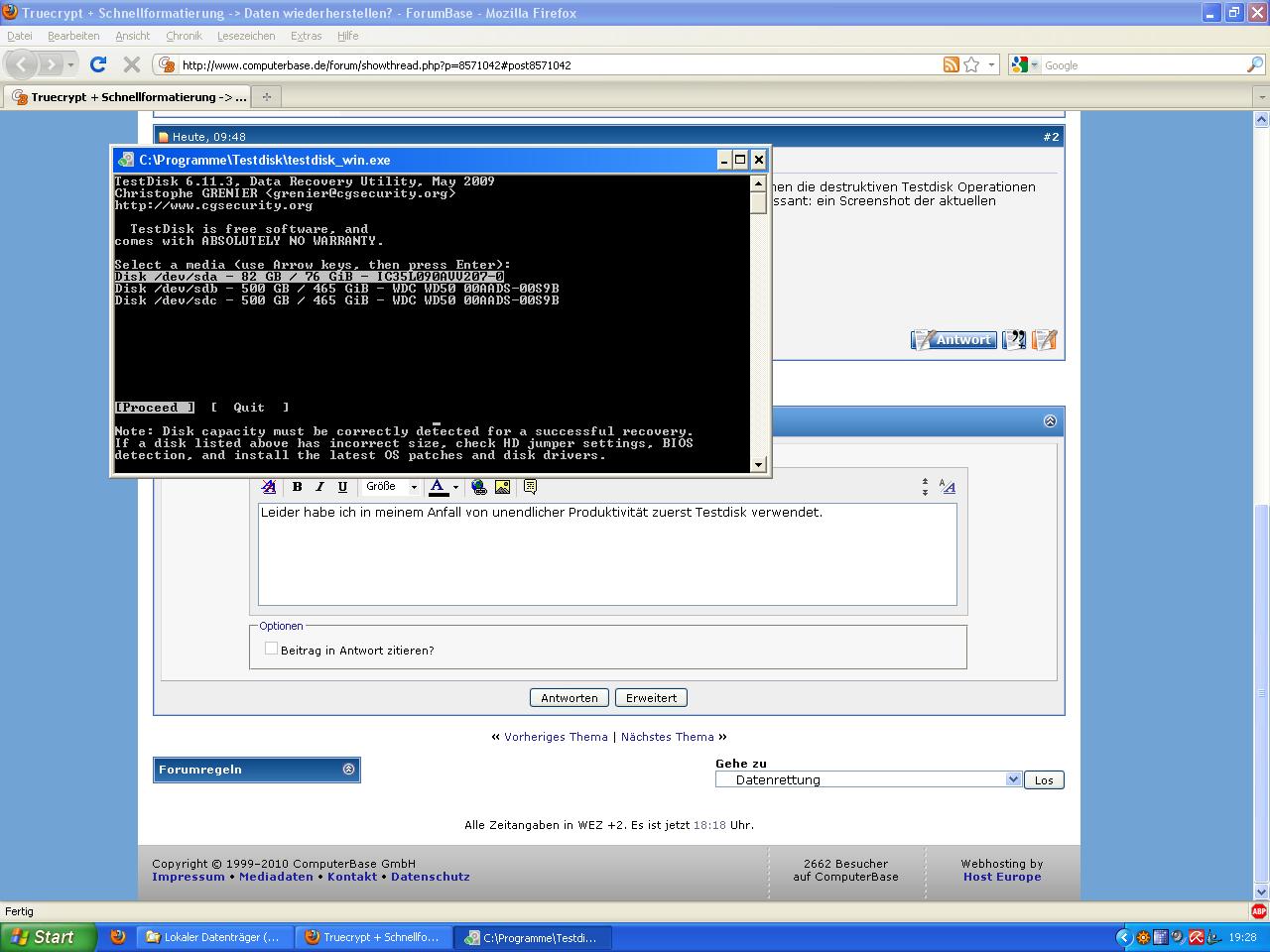Open the text color dropdown arrow
The width and height of the screenshot is (1270, 952).
(x=455, y=486)
